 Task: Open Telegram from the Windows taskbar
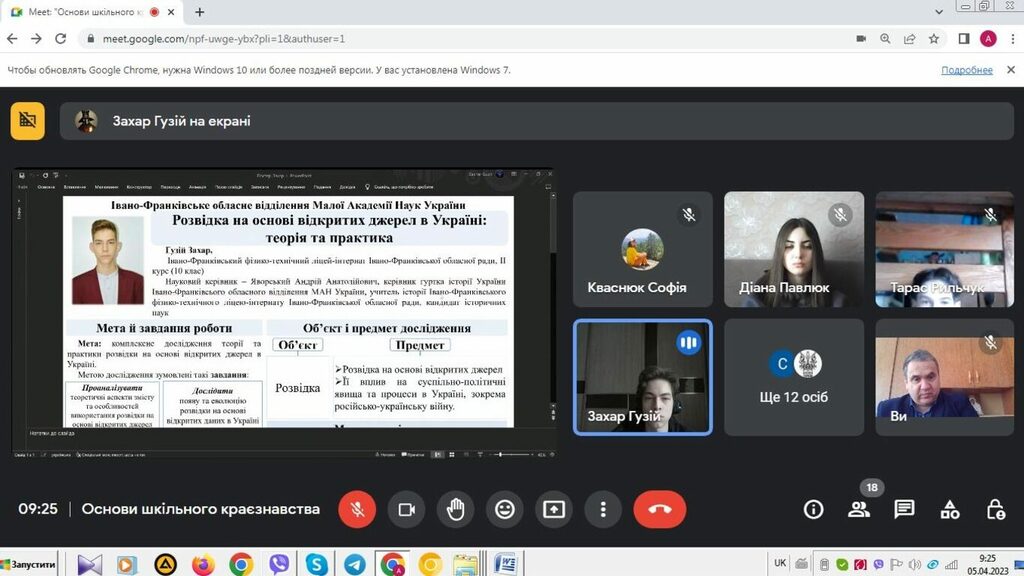pos(354,564)
